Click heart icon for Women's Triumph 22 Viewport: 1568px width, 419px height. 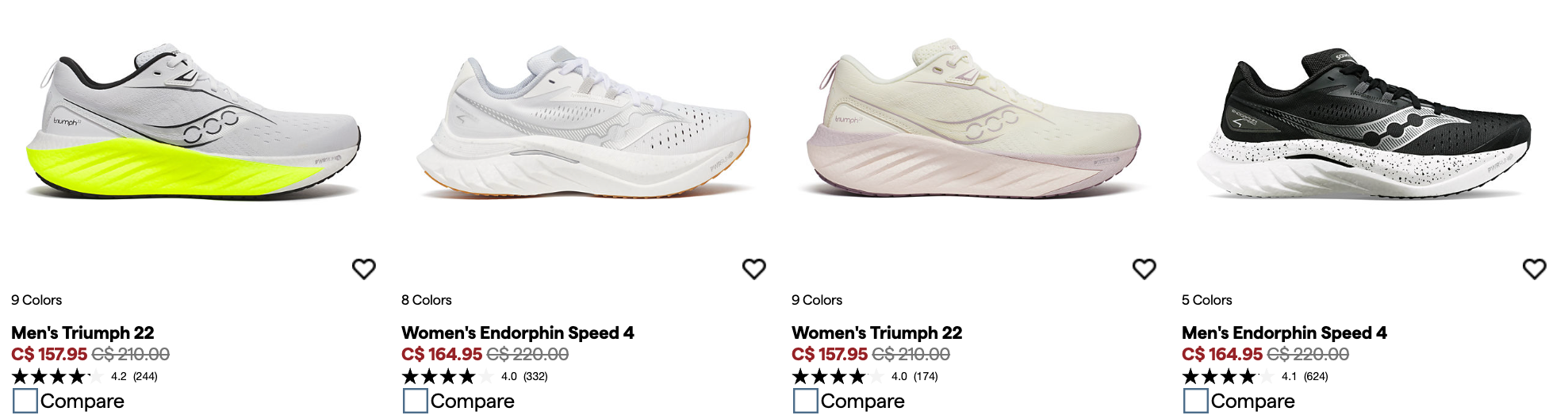tap(1144, 269)
